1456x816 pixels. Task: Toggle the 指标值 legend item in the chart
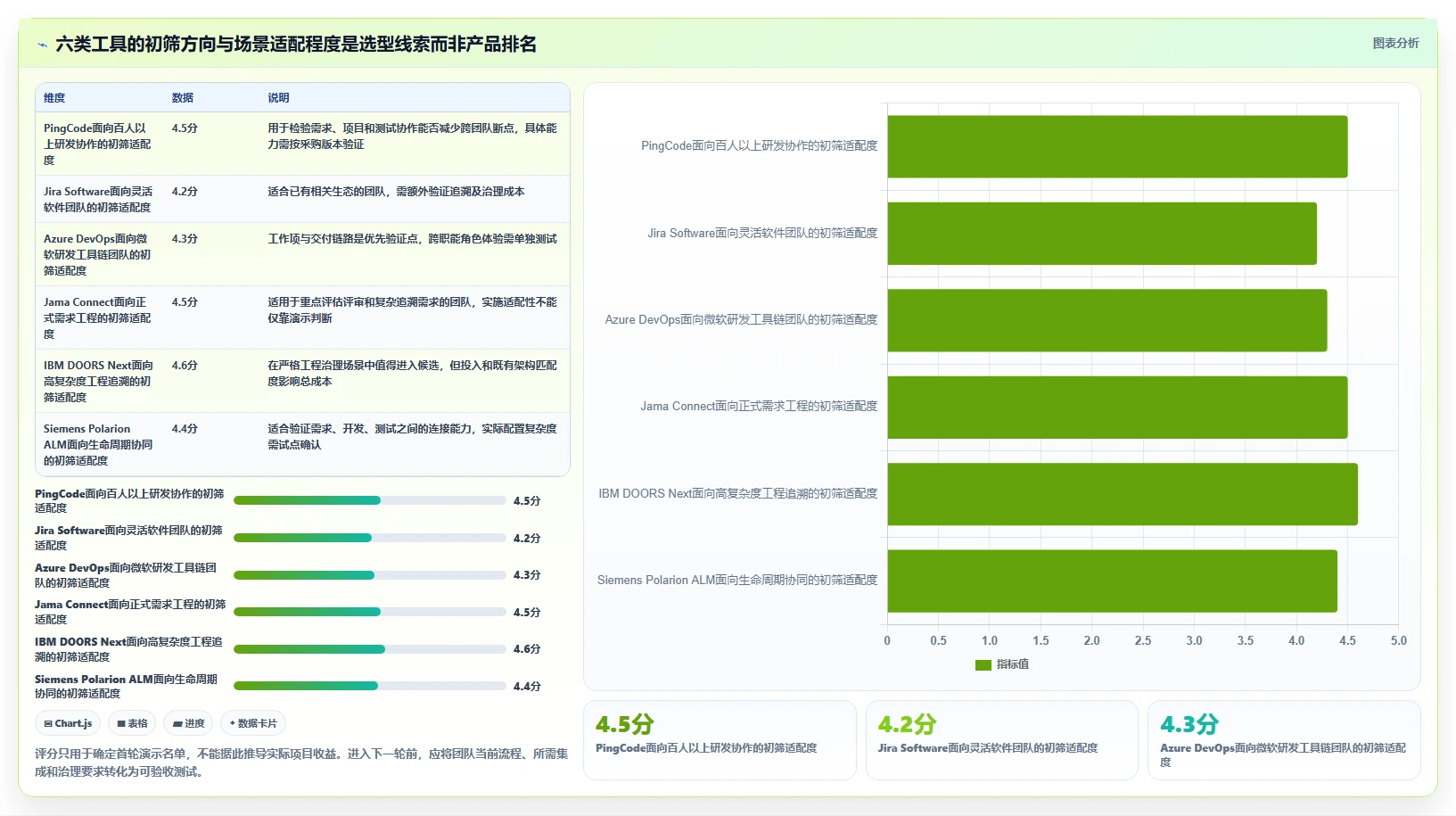pyautogui.click(x=1002, y=664)
